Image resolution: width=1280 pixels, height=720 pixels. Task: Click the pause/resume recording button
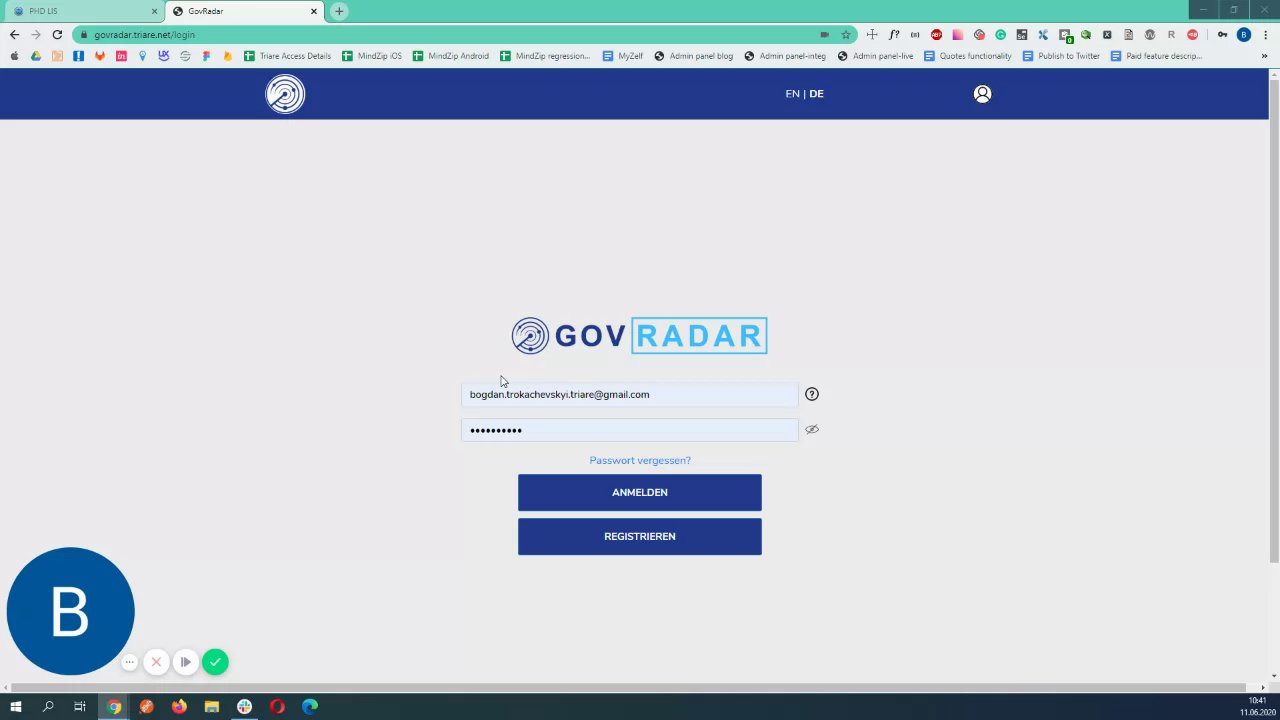185,662
